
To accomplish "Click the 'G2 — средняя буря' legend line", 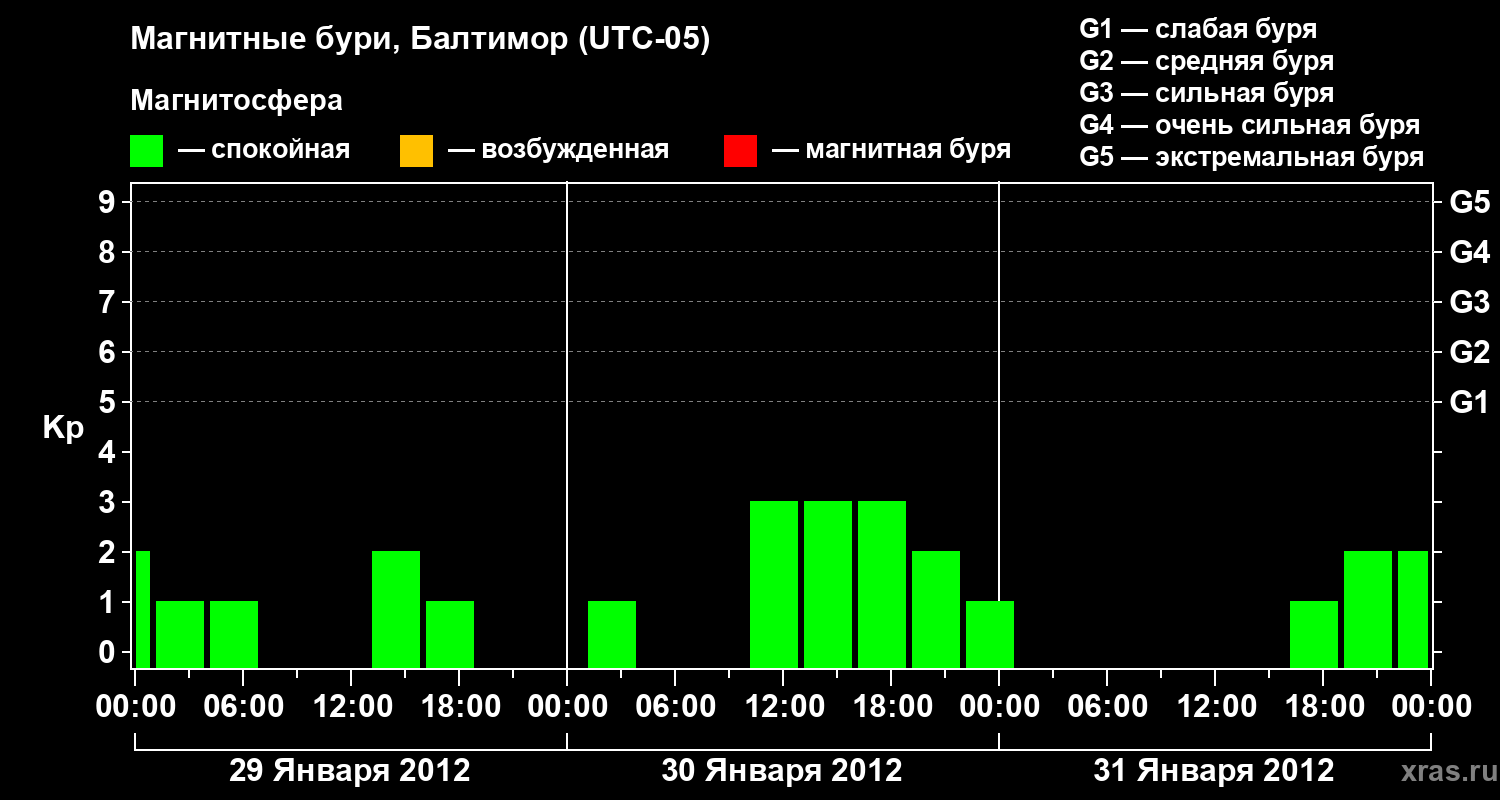I will click(x=1206, y=61).
